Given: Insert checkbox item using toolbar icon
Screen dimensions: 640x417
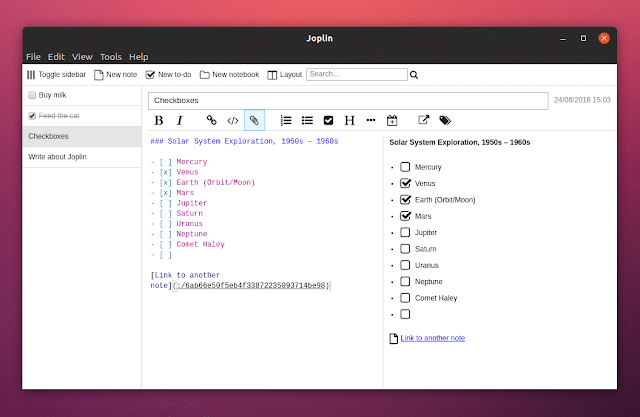Looking at the screenshot, I should (x=328, y=120).
